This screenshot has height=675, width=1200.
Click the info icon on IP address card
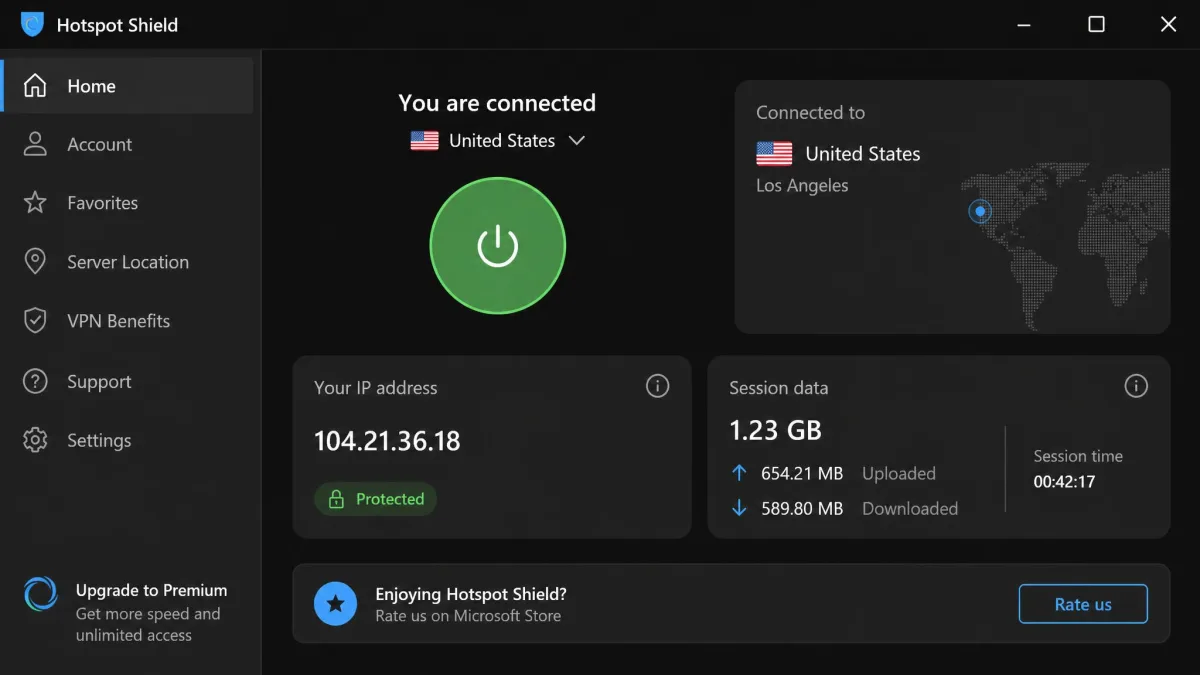[x=657, y=386]
